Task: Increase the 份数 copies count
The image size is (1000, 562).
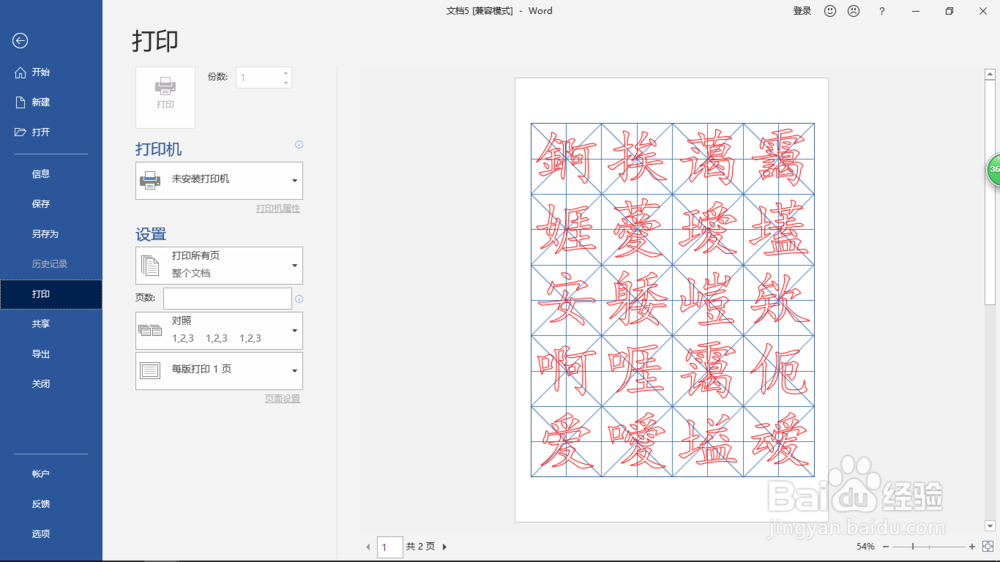Action: tap(286, 73)
